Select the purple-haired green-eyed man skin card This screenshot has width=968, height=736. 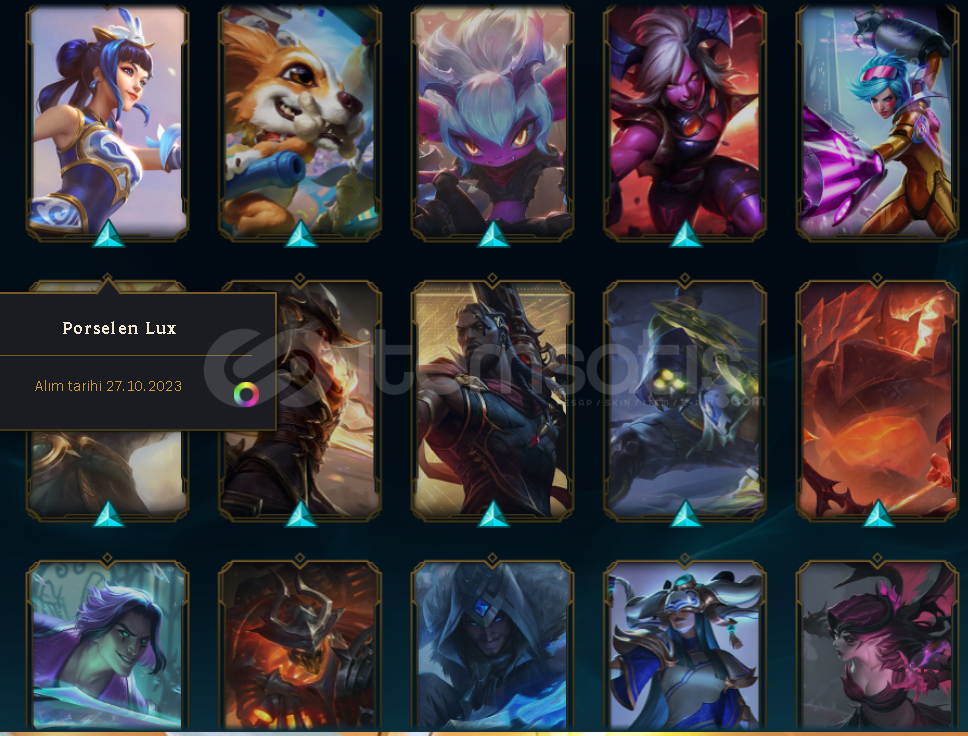(x=107, y=645)
